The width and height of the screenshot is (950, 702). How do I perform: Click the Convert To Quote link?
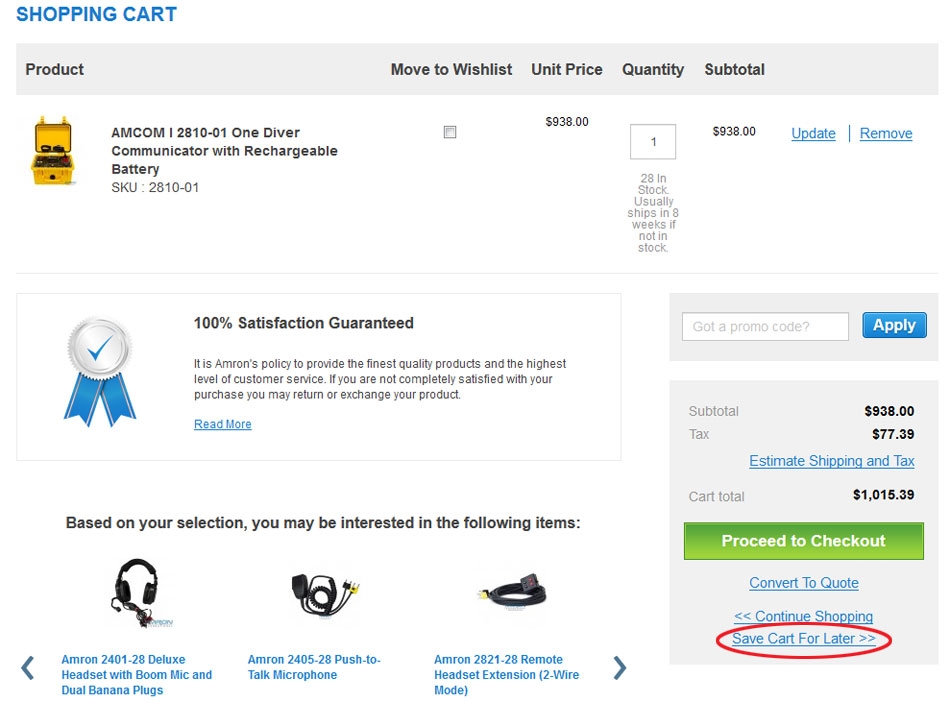point(804,583)
